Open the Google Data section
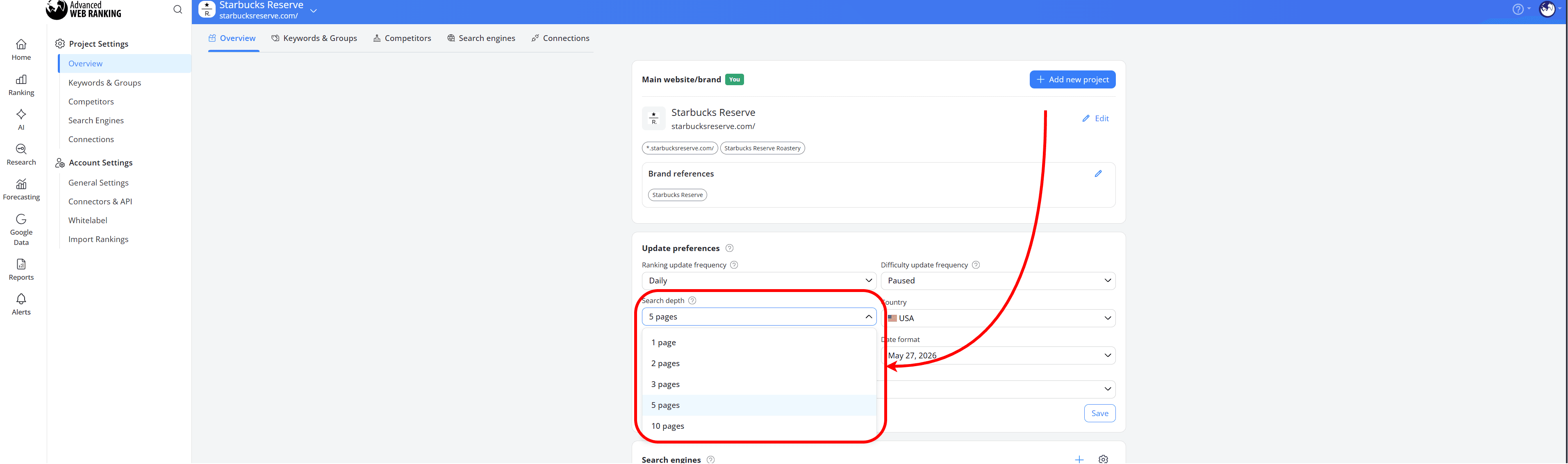Screen dimensions: 1568x464 [x=21, y=230]
